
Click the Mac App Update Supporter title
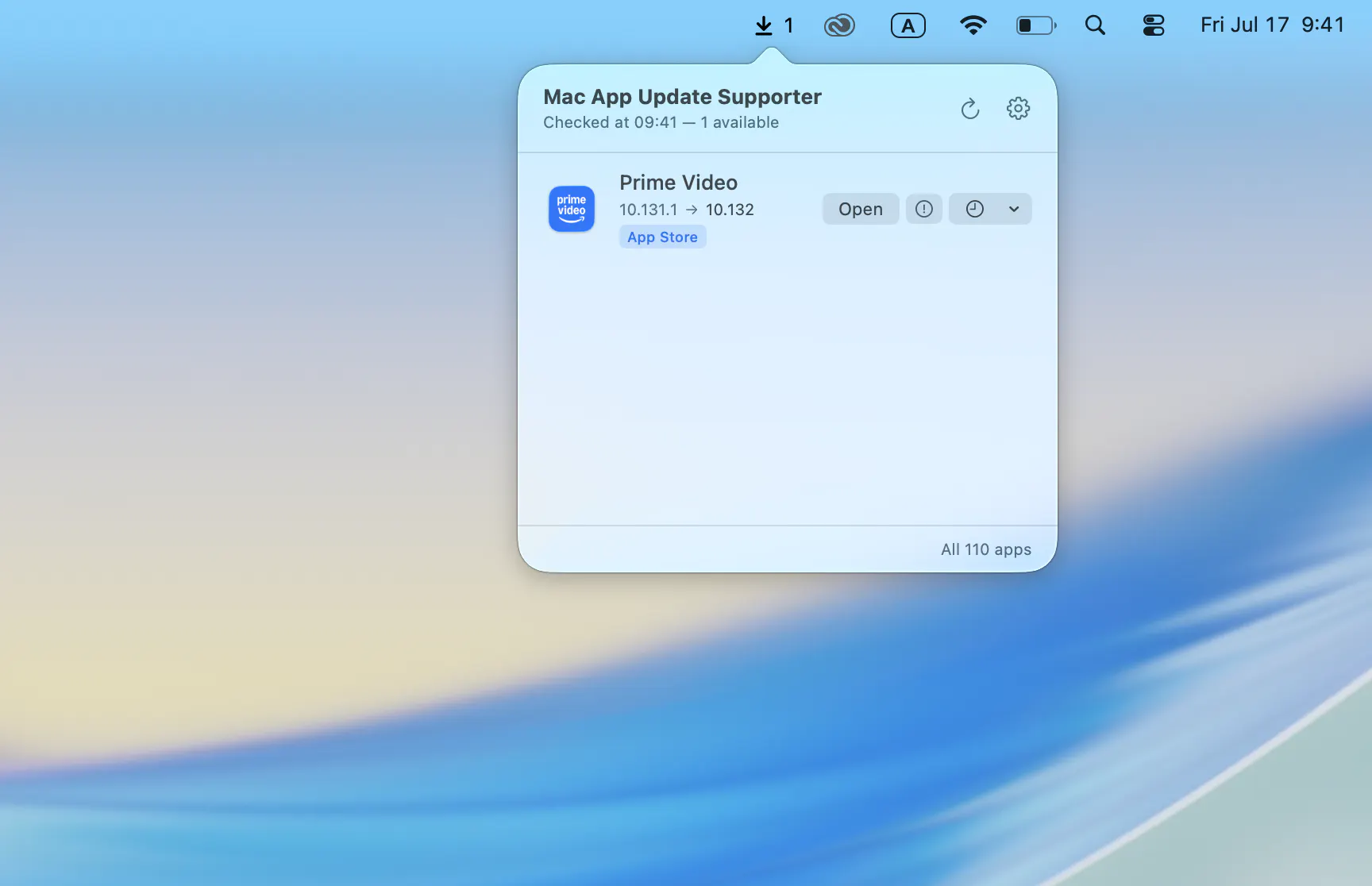(x=682, y=97)
